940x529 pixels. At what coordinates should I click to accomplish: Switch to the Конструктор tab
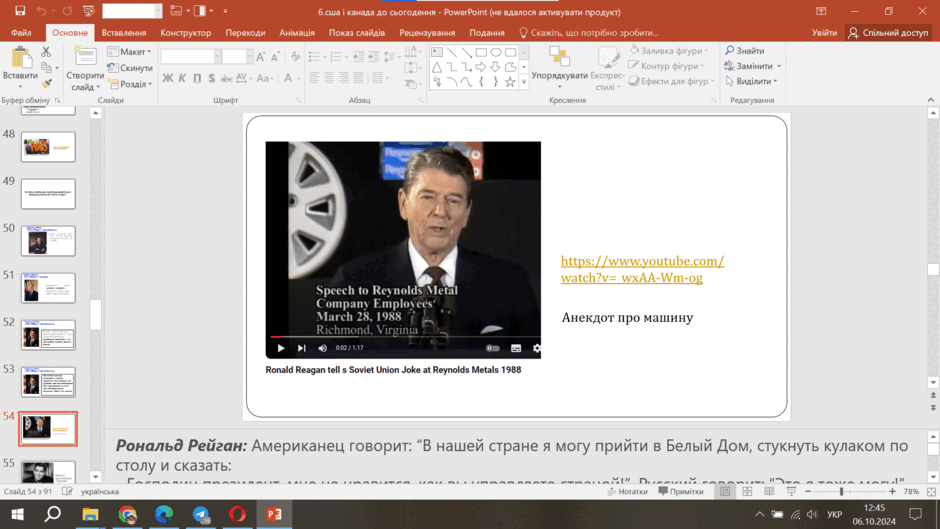click(185, 32)
